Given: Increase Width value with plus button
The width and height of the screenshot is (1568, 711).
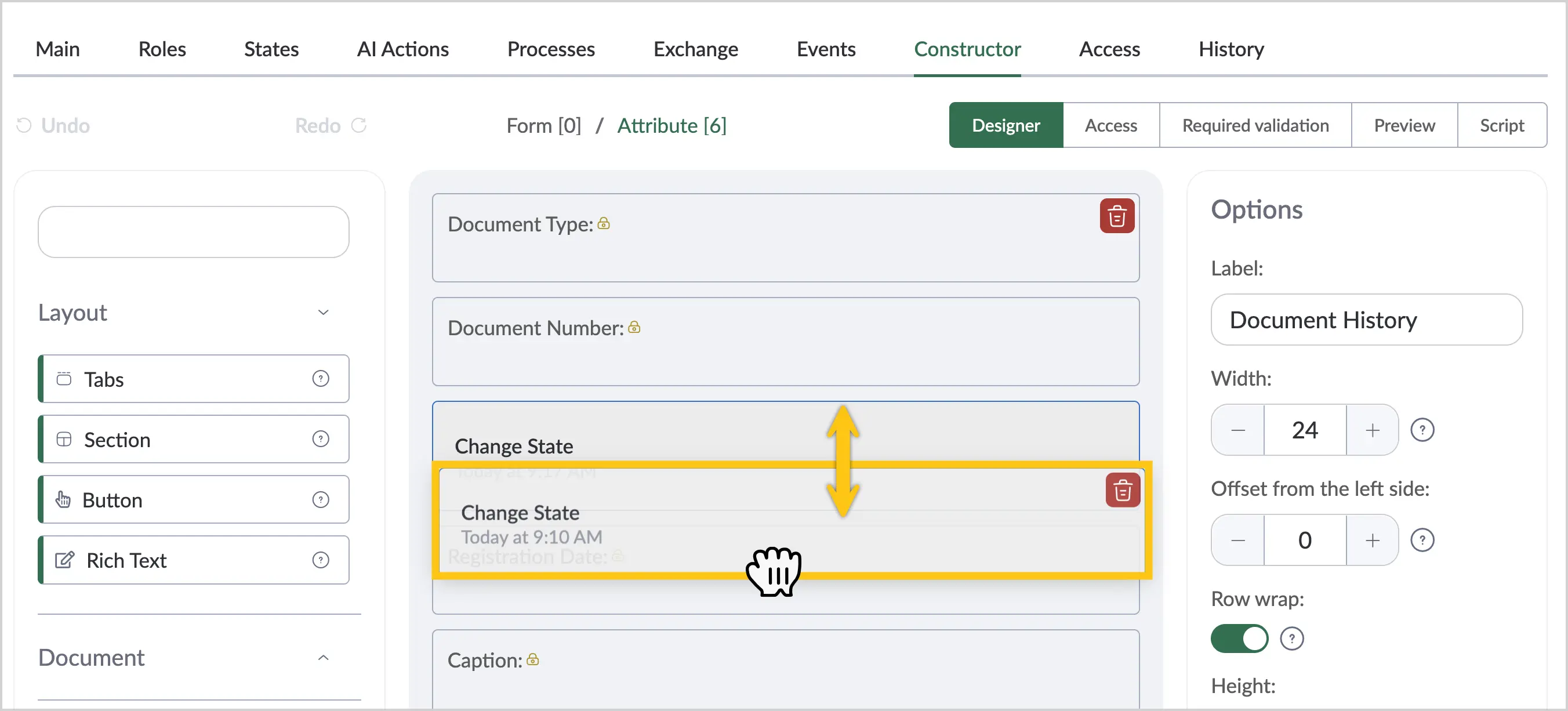Looking at the screenshot, I should click(x=1372, y=430).
